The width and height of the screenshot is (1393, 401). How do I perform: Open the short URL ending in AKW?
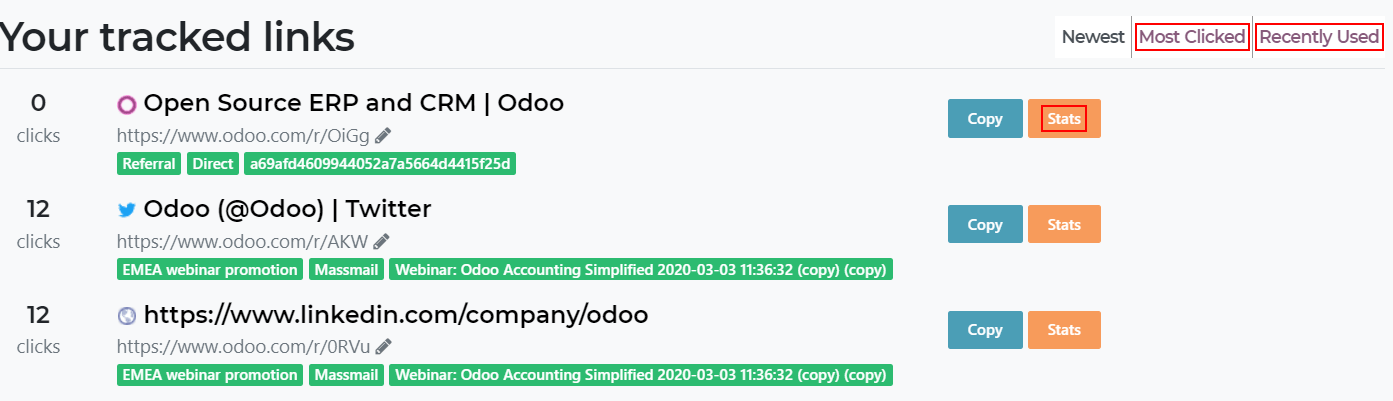click(242, 241)
